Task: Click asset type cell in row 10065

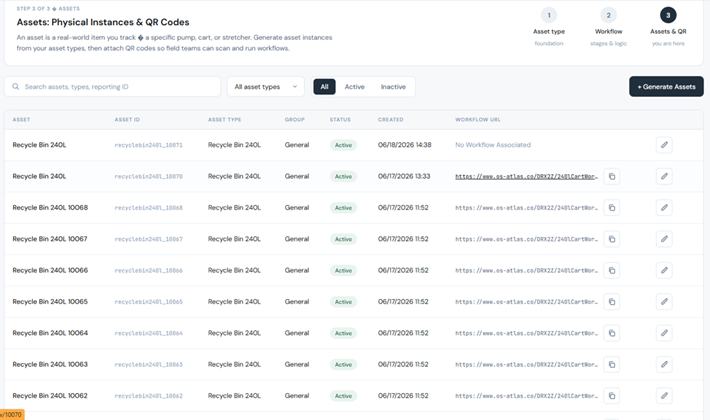Action: (234, 301)
